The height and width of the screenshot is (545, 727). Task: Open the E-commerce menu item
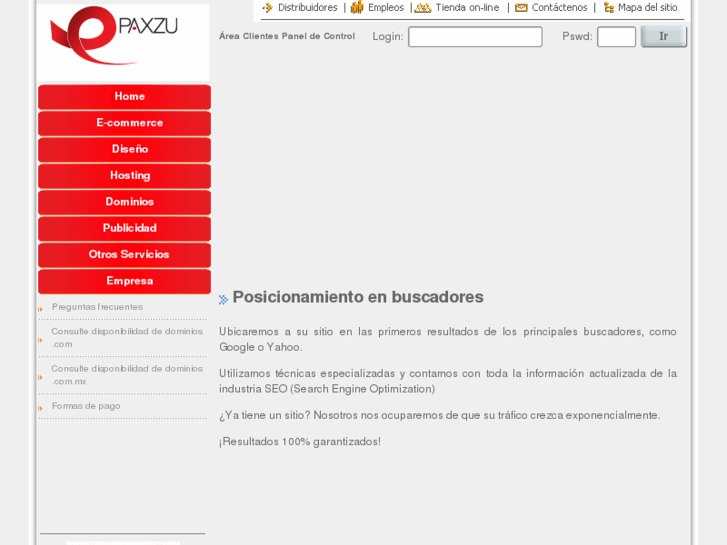124,123
